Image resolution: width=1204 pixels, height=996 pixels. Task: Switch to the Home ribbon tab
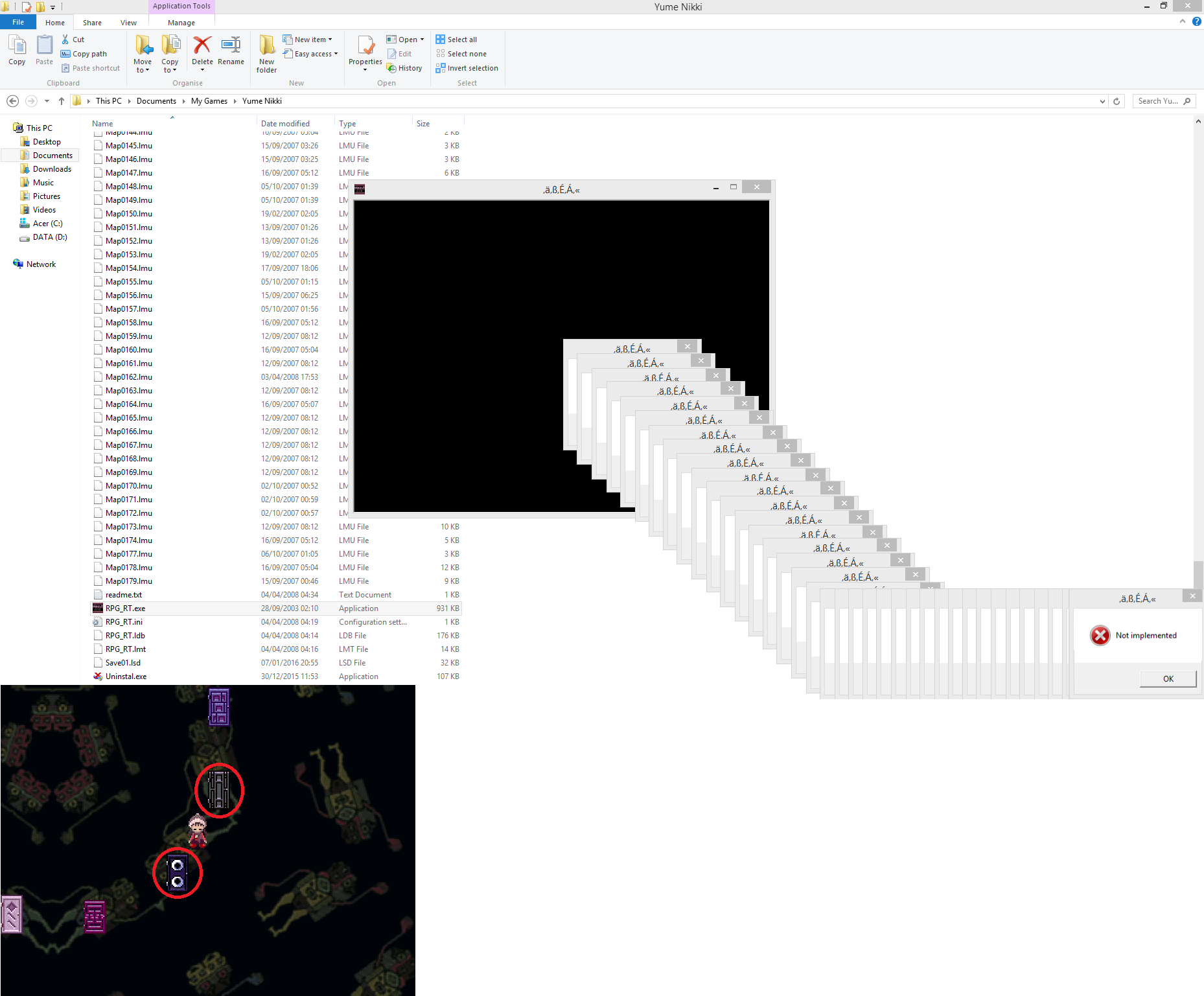pos(55,23)
